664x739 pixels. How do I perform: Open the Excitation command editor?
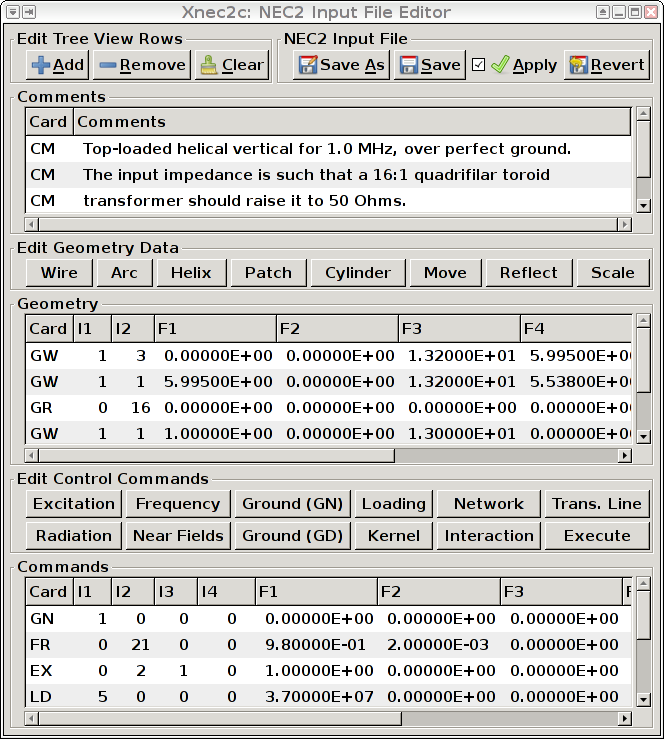pos(74,504)
